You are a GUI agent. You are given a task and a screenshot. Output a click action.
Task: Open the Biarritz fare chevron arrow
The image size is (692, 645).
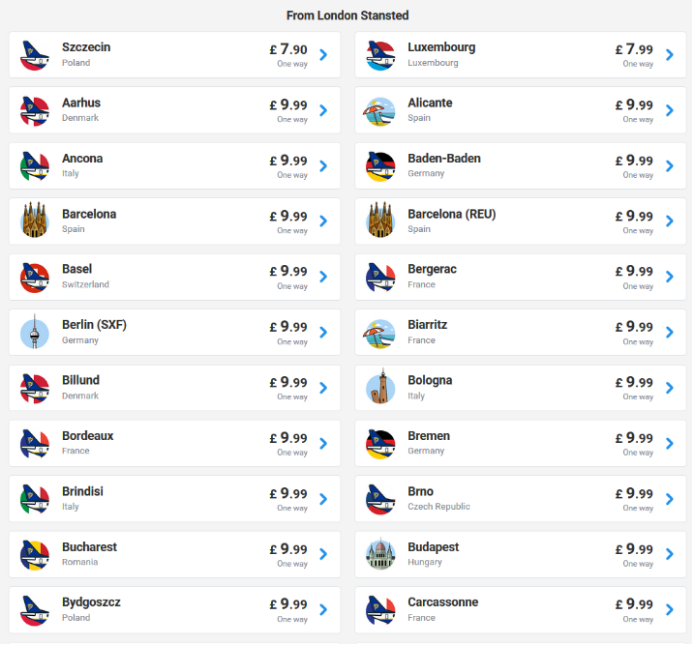pos(669,332)
